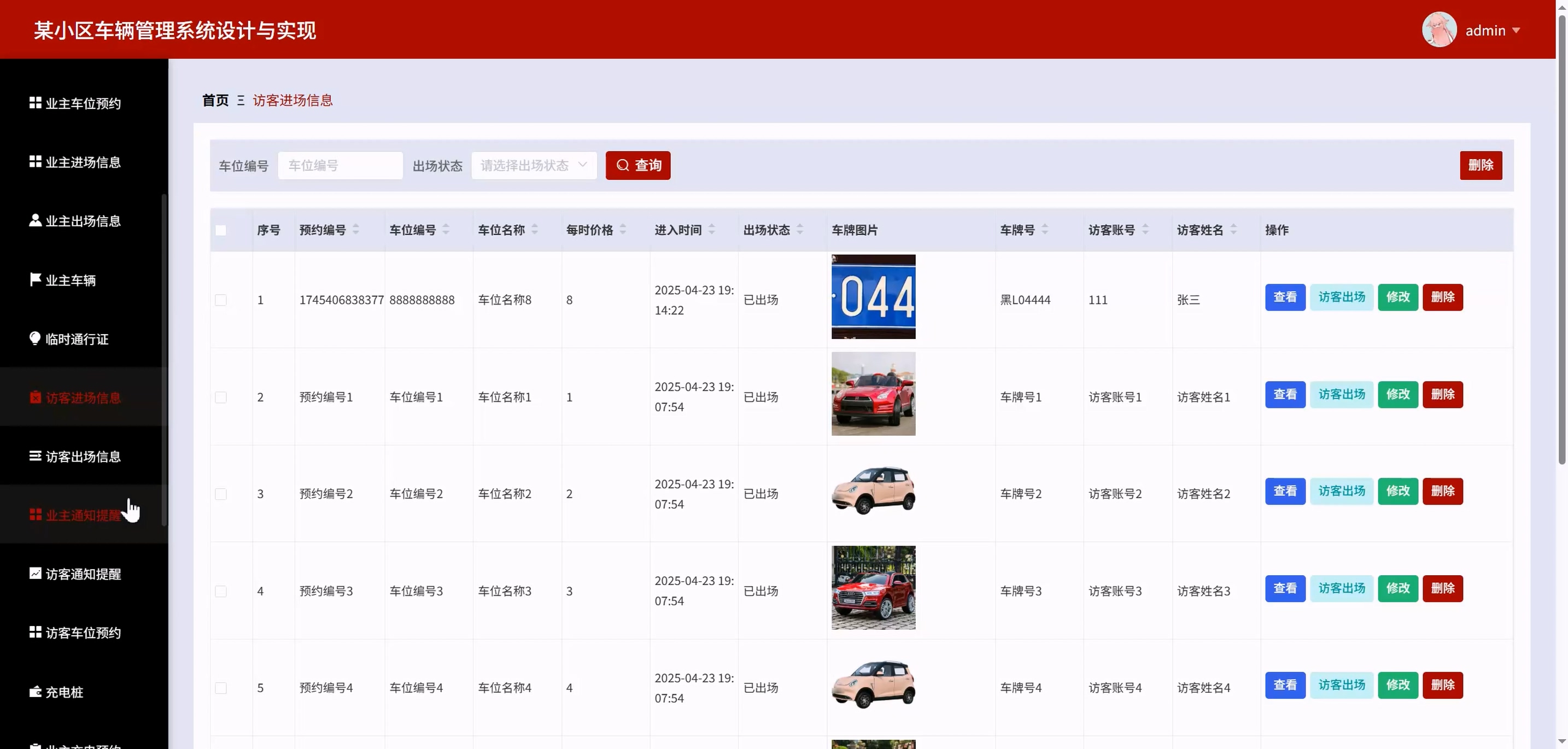Go to 访客车位预约 menu item

click(x=83, y=633)
